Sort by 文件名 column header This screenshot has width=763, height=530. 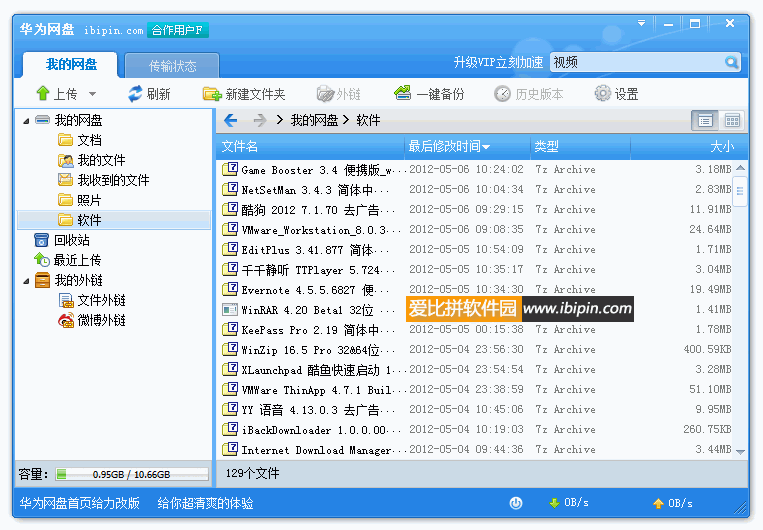310,146
